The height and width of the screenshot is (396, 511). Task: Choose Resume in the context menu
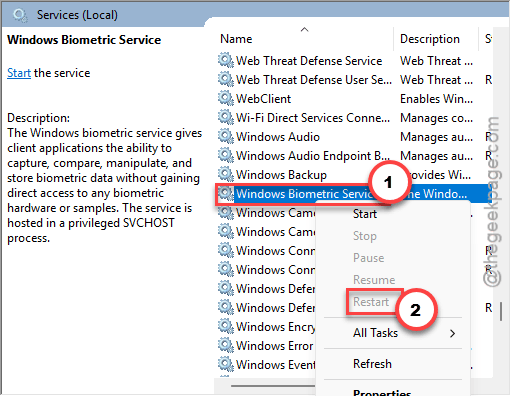point(374,280)
